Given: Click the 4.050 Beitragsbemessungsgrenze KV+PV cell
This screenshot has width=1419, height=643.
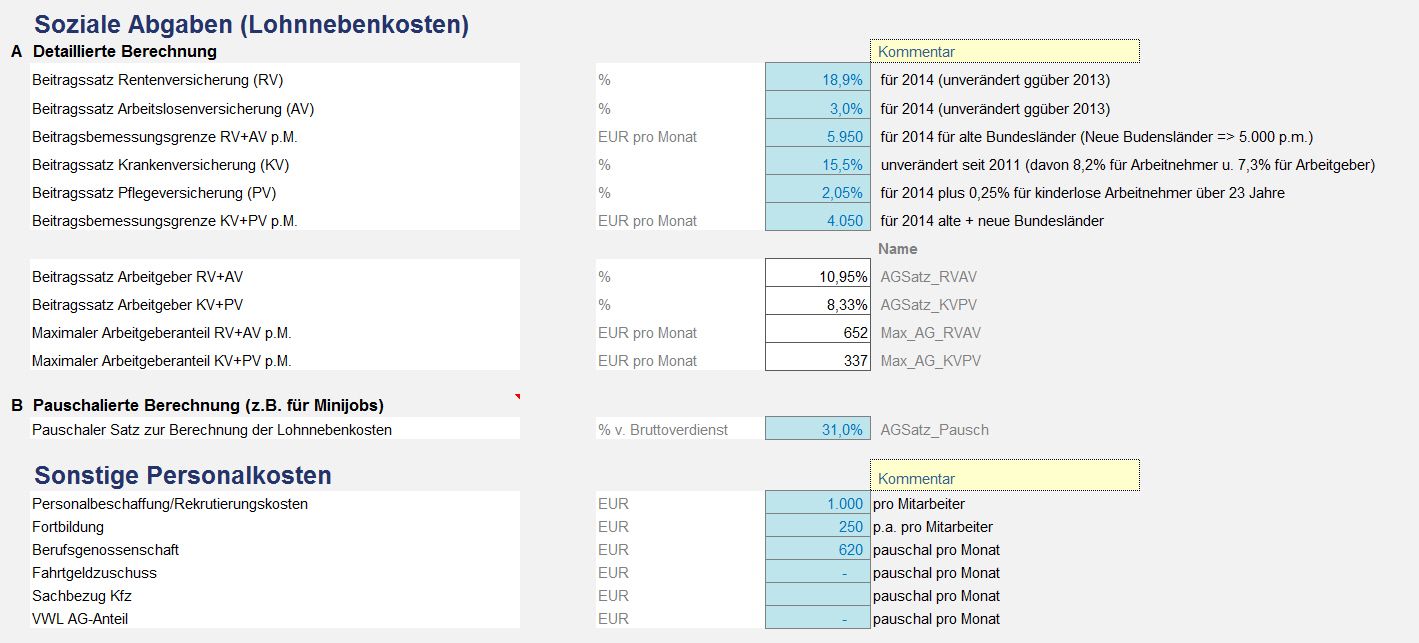Looking at the screenshot, I should pyautogui.click(x=817, y=220).
